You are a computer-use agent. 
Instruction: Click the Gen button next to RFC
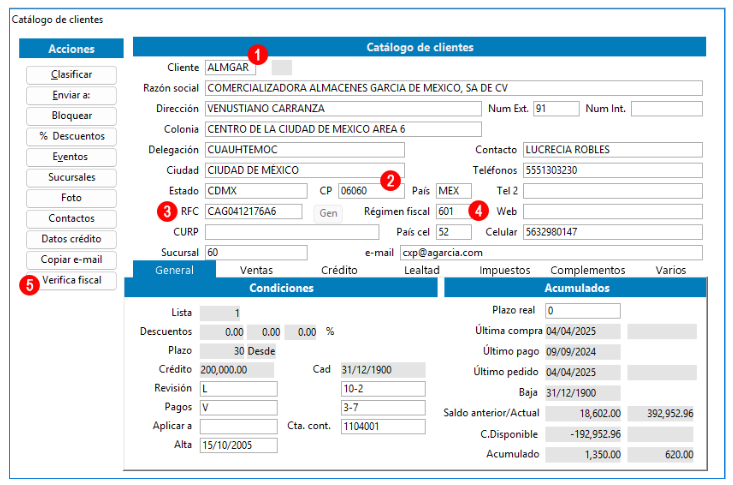click(x=328, y=213)
